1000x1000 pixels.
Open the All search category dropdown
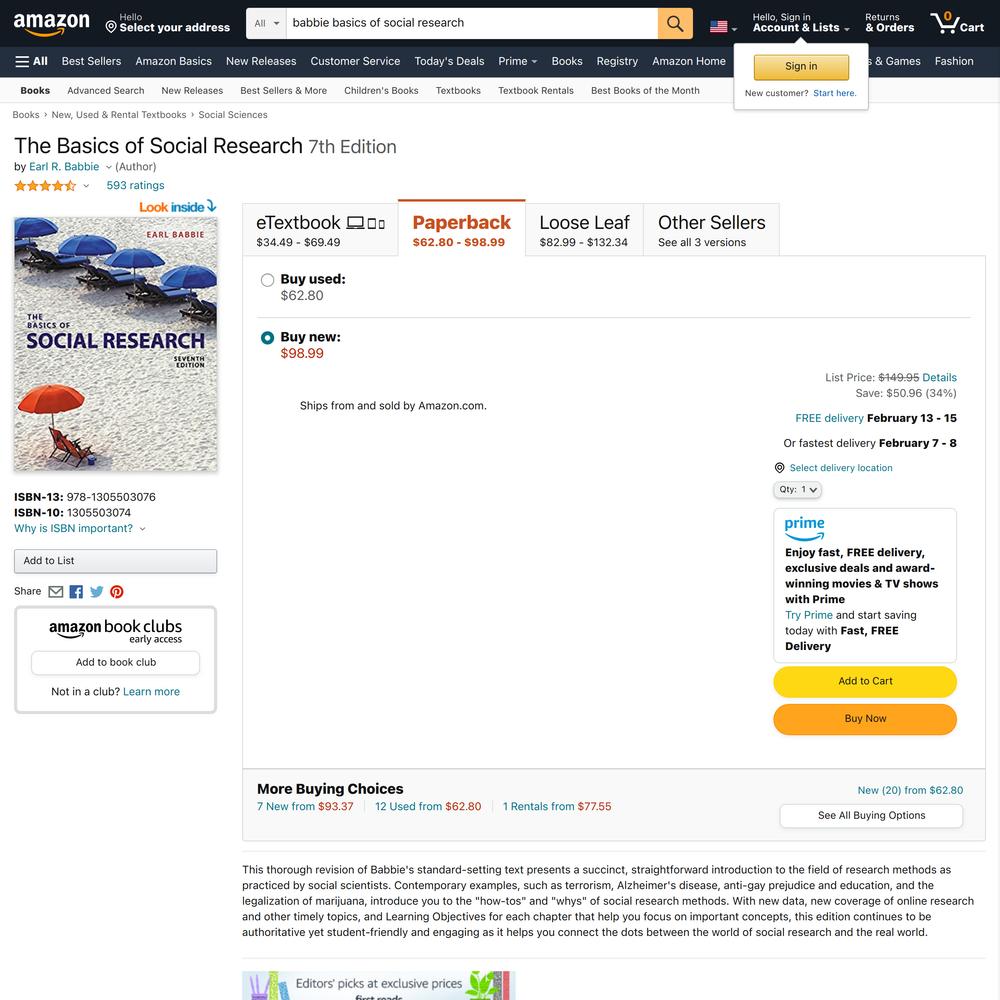pyautogui.click(x=267, y=24)
